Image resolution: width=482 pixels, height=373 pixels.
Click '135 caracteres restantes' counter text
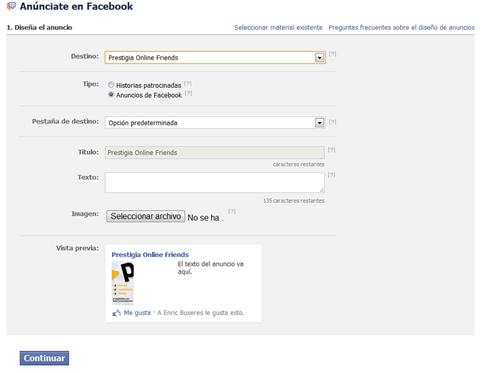click(294, 201)
